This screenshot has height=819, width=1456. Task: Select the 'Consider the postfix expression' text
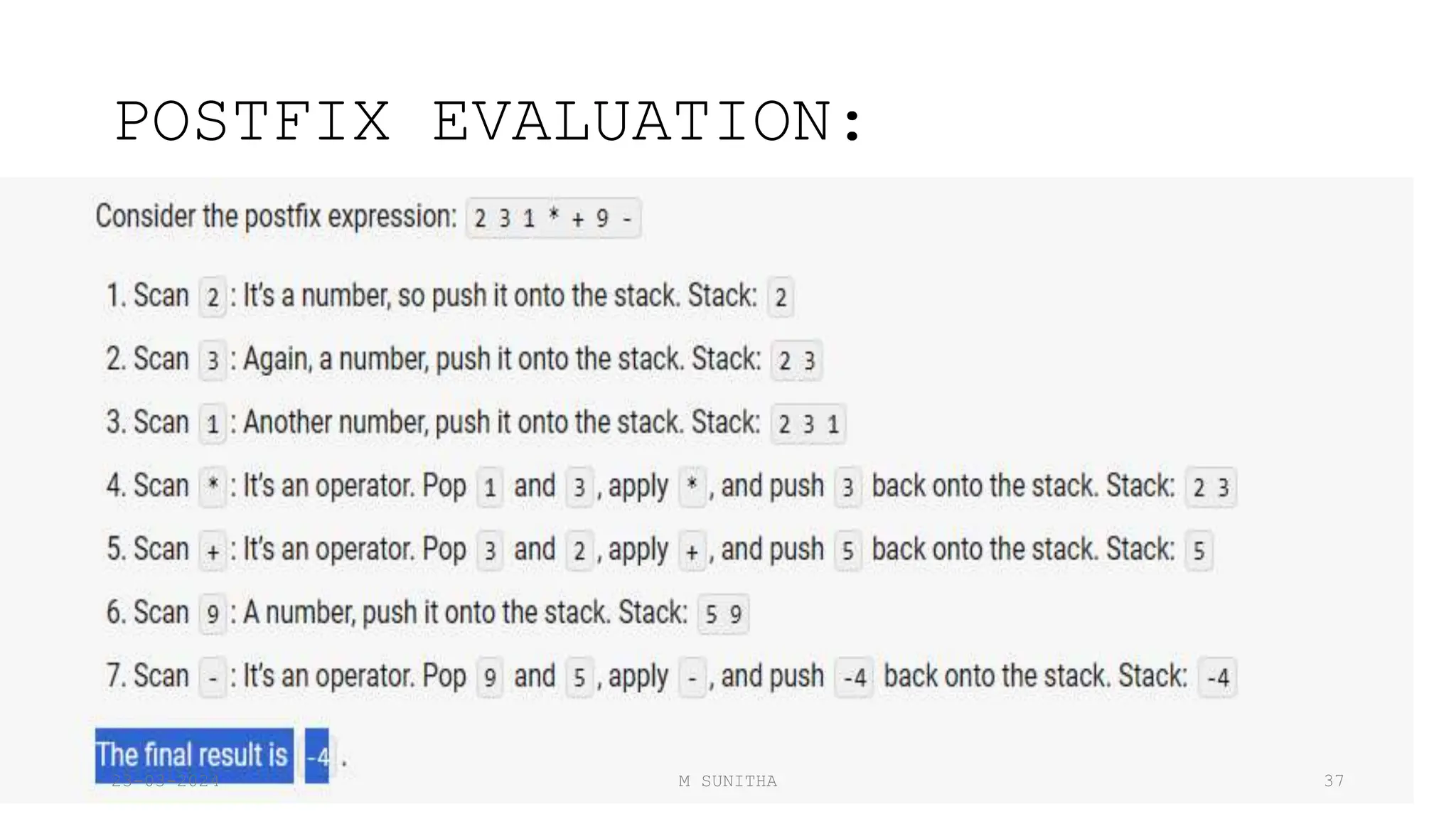click(276, 216)
